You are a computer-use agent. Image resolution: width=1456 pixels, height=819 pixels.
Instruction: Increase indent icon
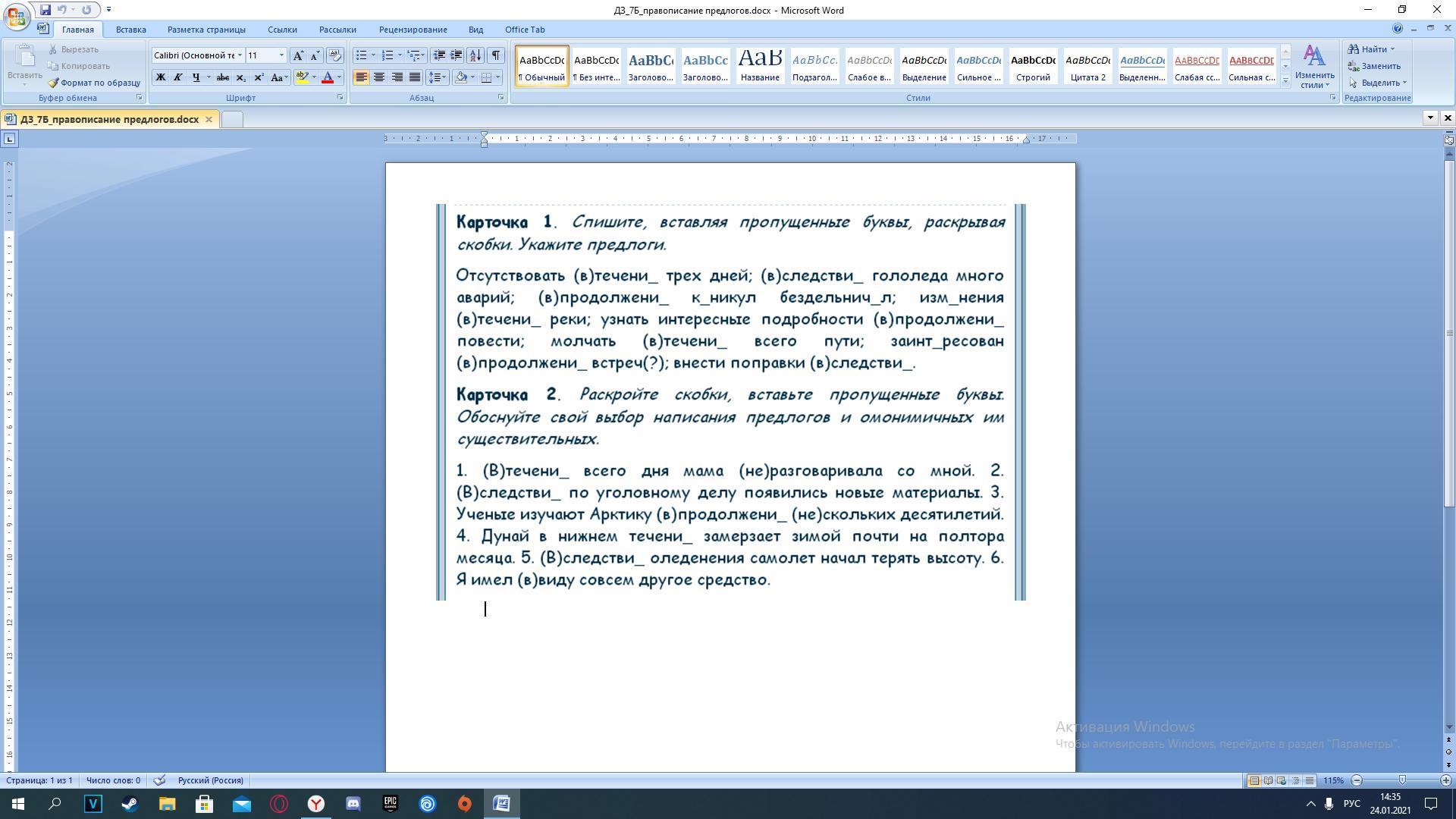point(457,55)
